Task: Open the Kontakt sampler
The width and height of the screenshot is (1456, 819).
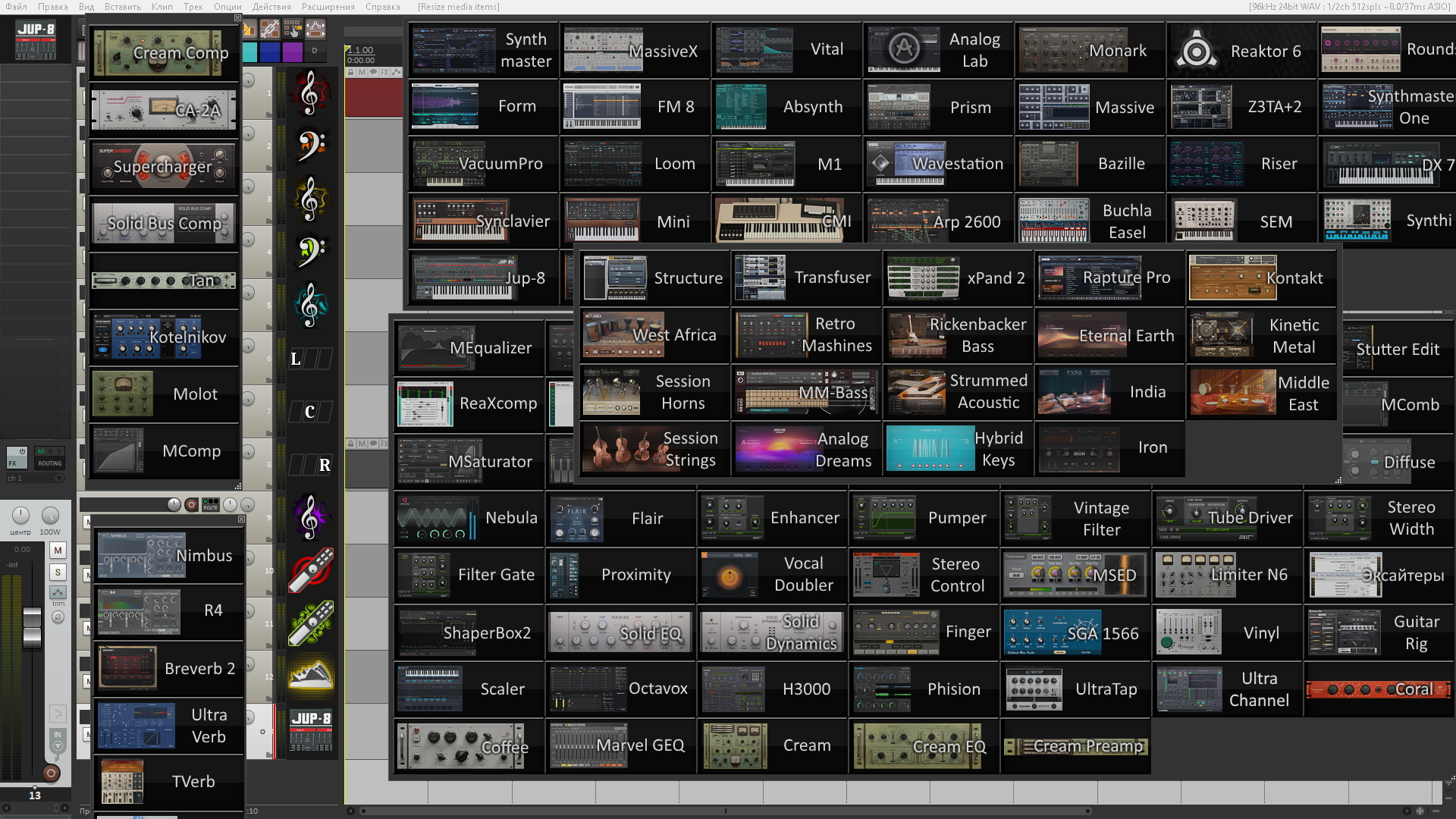Action: click(1260, 278)
